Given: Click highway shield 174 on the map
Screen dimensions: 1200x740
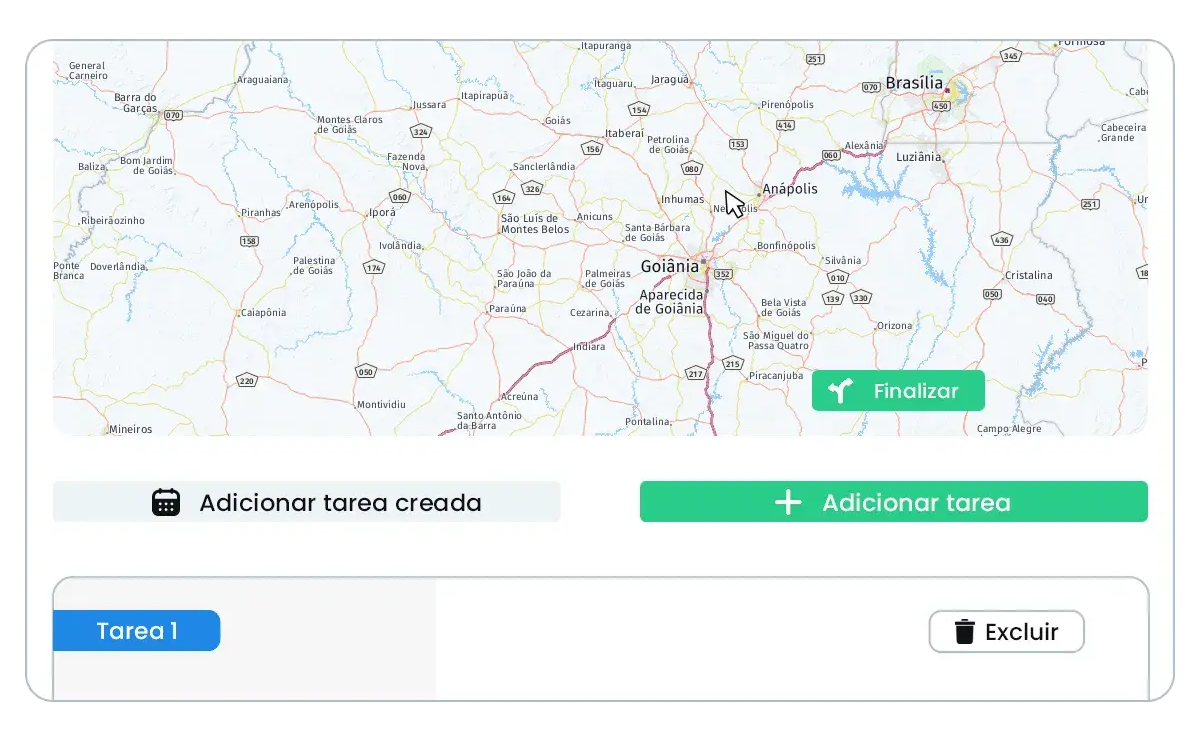Looking at the screenshot, I should pyautogui.click(x=374, y=267).
